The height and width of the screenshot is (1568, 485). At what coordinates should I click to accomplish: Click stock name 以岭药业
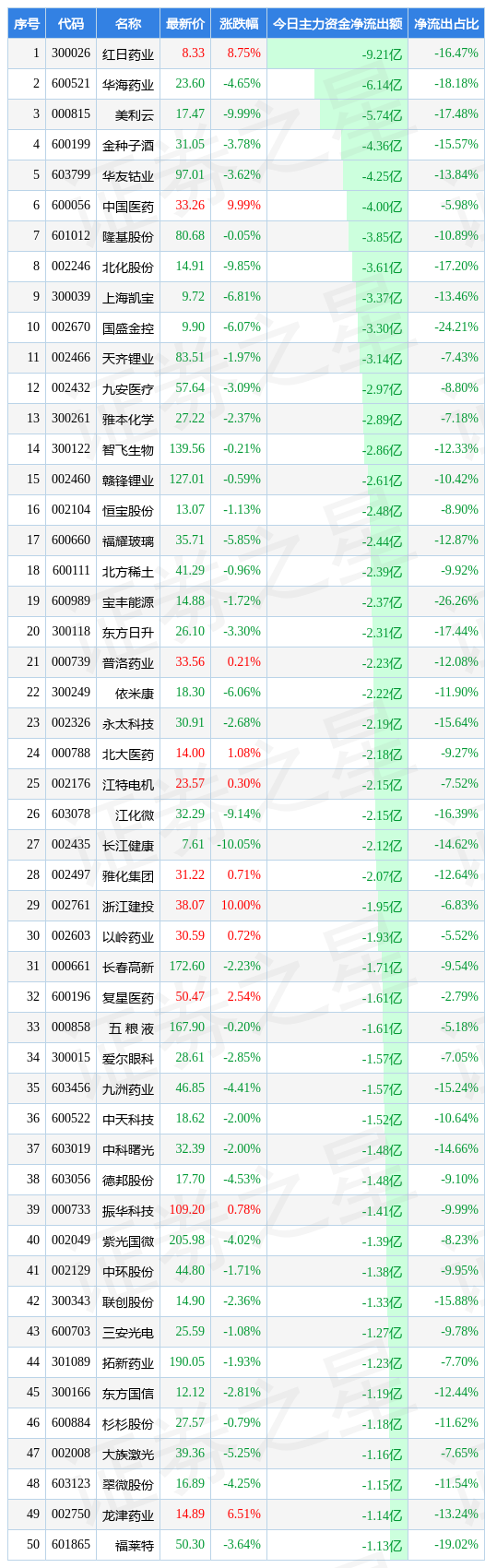click(128, 937)
